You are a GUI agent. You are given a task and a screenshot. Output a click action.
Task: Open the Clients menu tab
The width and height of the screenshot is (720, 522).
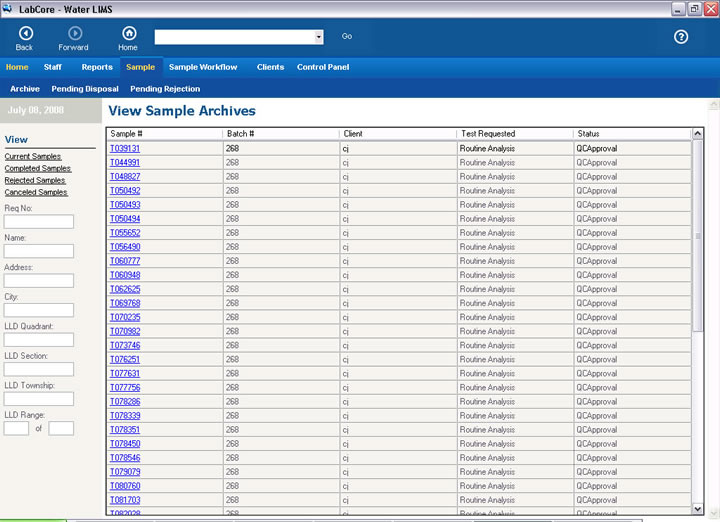pos(270,67)
